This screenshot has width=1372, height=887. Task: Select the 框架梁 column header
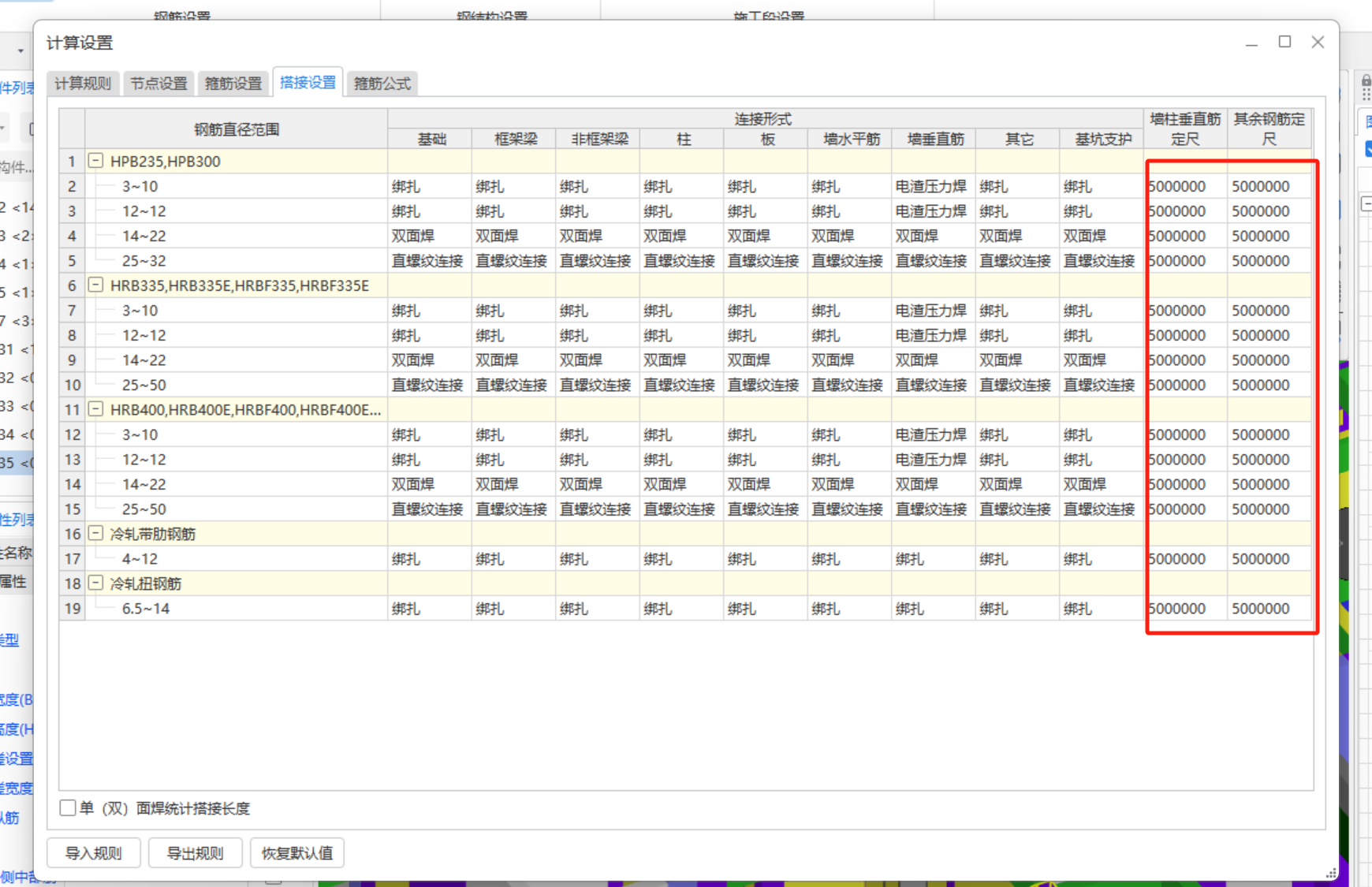(x=515, y=140)
